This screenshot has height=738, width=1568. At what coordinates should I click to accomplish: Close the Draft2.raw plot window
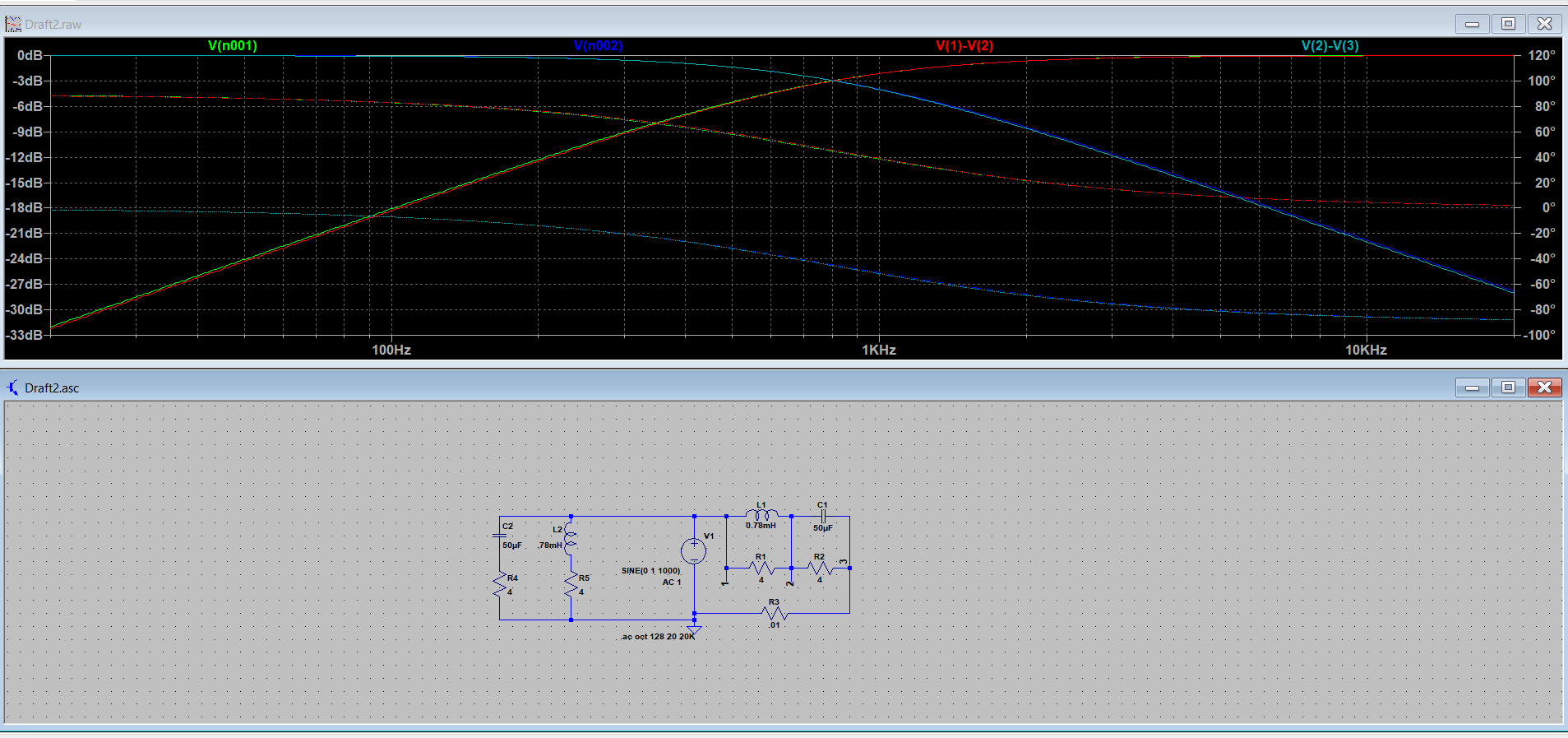coord(1544,24)
